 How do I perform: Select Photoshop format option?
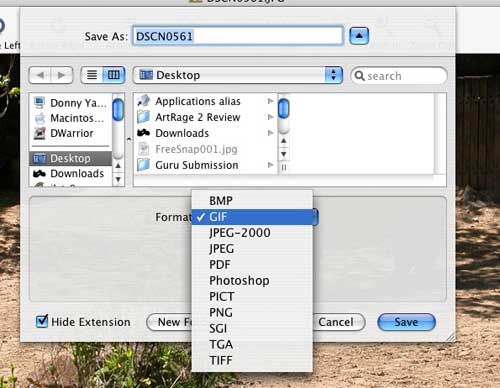point(252,281)
